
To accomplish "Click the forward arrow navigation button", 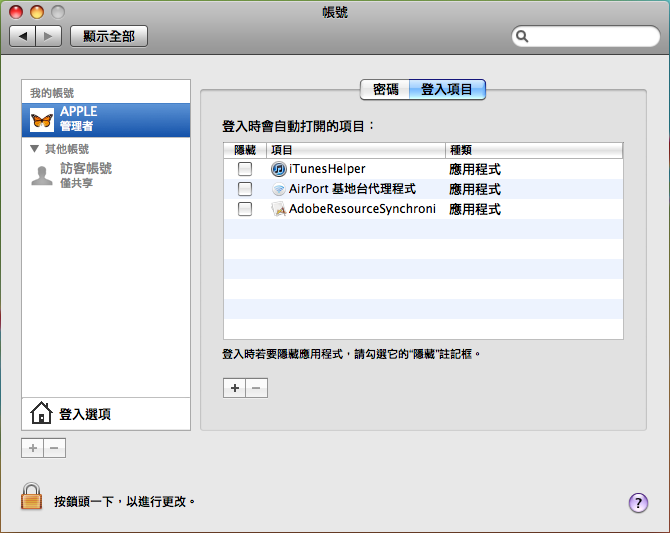I will tap(49, 36).
